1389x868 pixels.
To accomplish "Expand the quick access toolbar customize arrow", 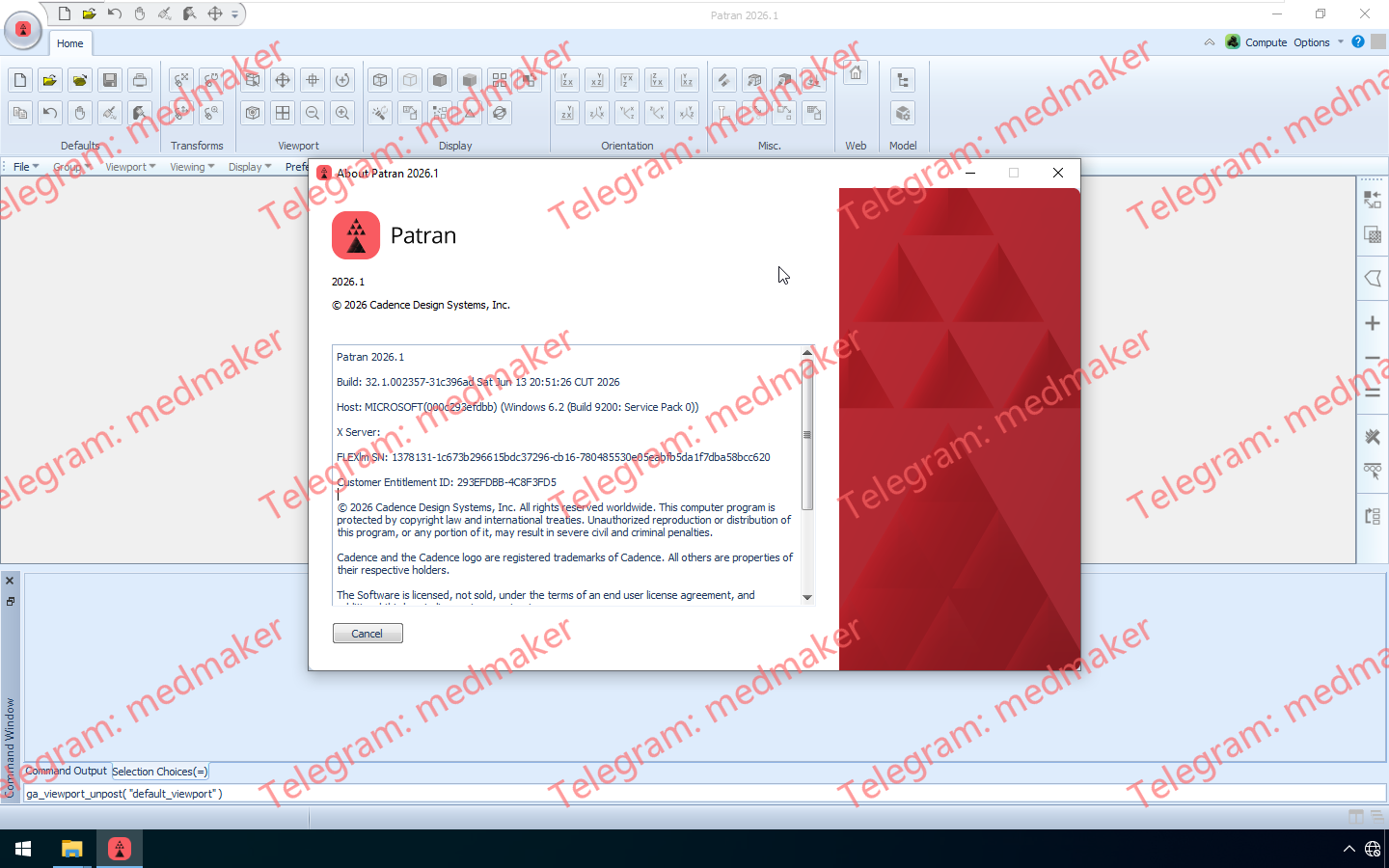I will pyautogui.click(x=234, y=14).
